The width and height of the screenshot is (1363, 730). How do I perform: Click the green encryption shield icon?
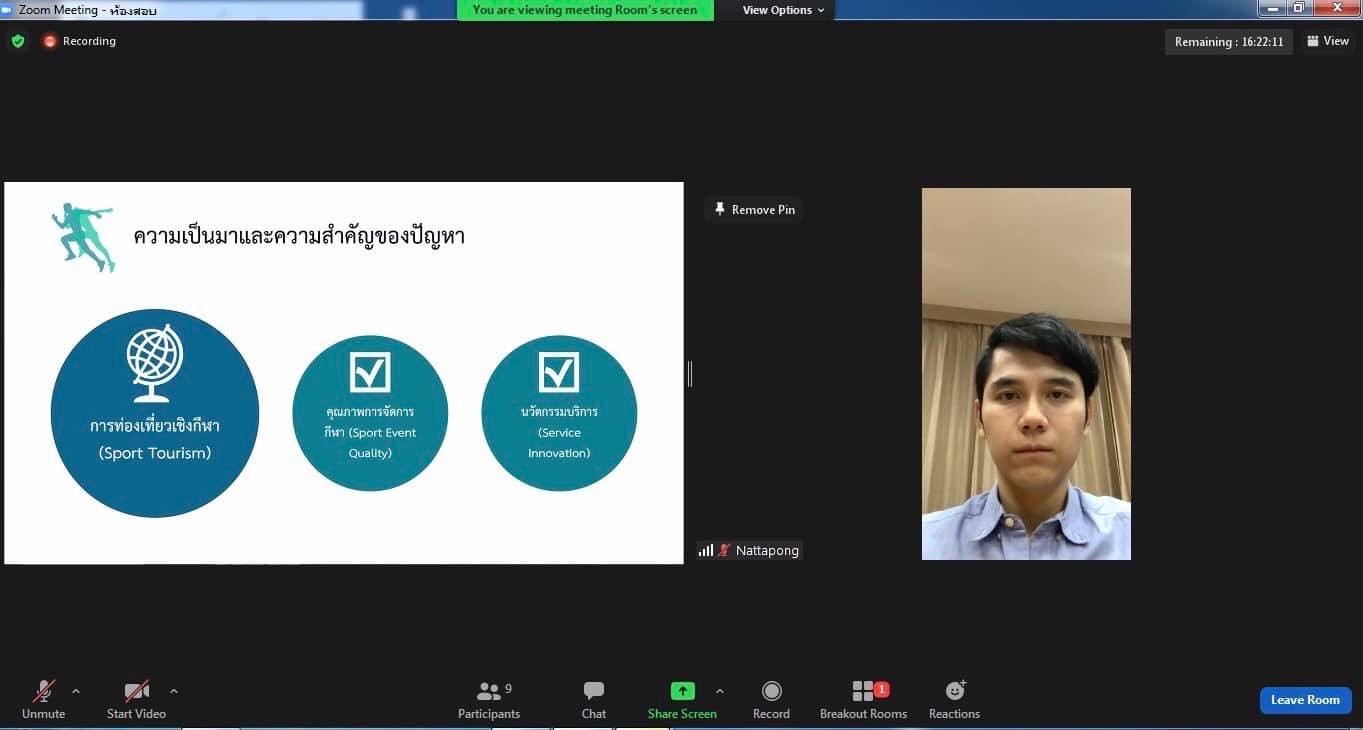click(18, 41)
